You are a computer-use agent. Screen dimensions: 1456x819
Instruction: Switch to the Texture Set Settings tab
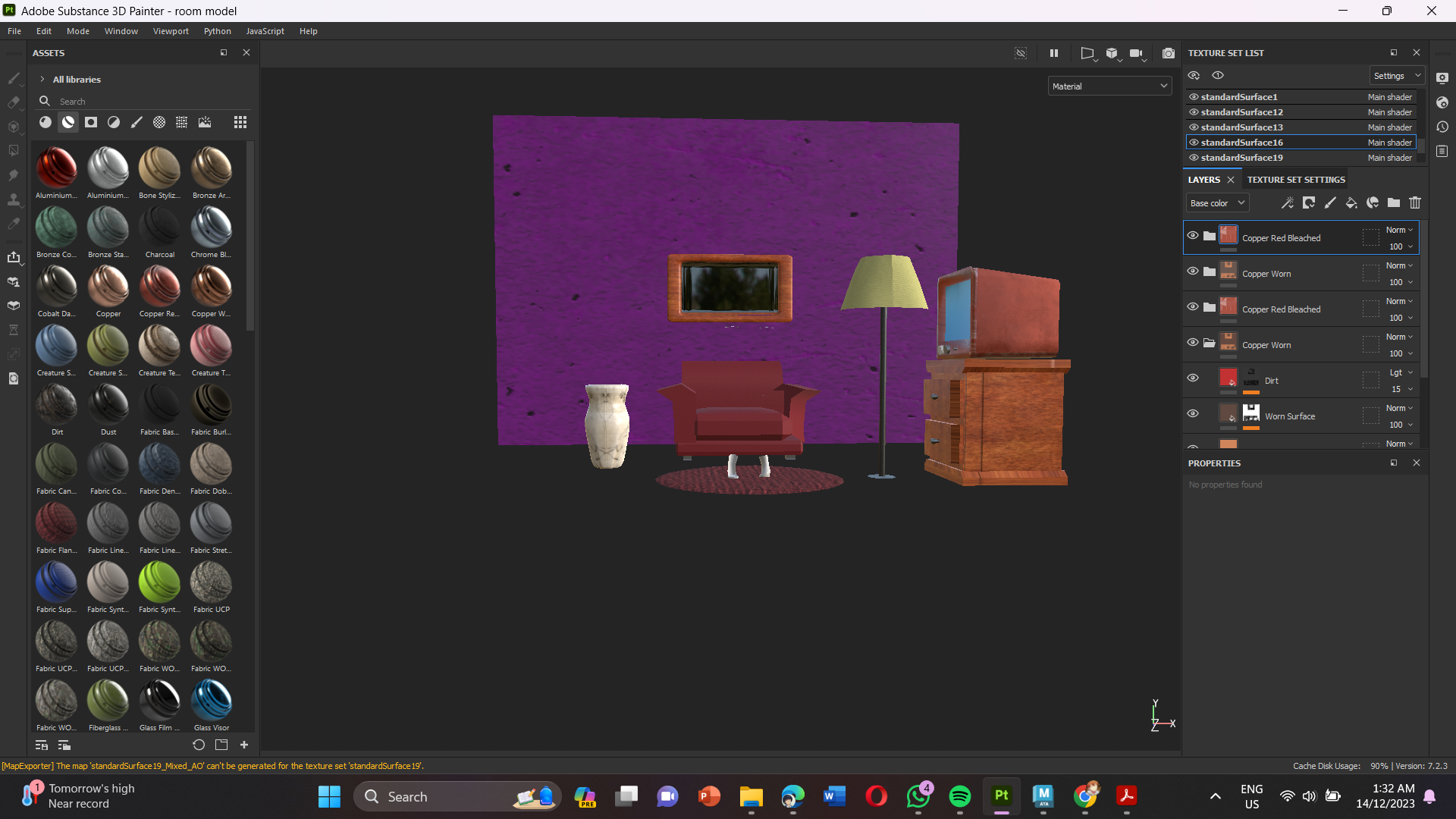click(1296, 180)
